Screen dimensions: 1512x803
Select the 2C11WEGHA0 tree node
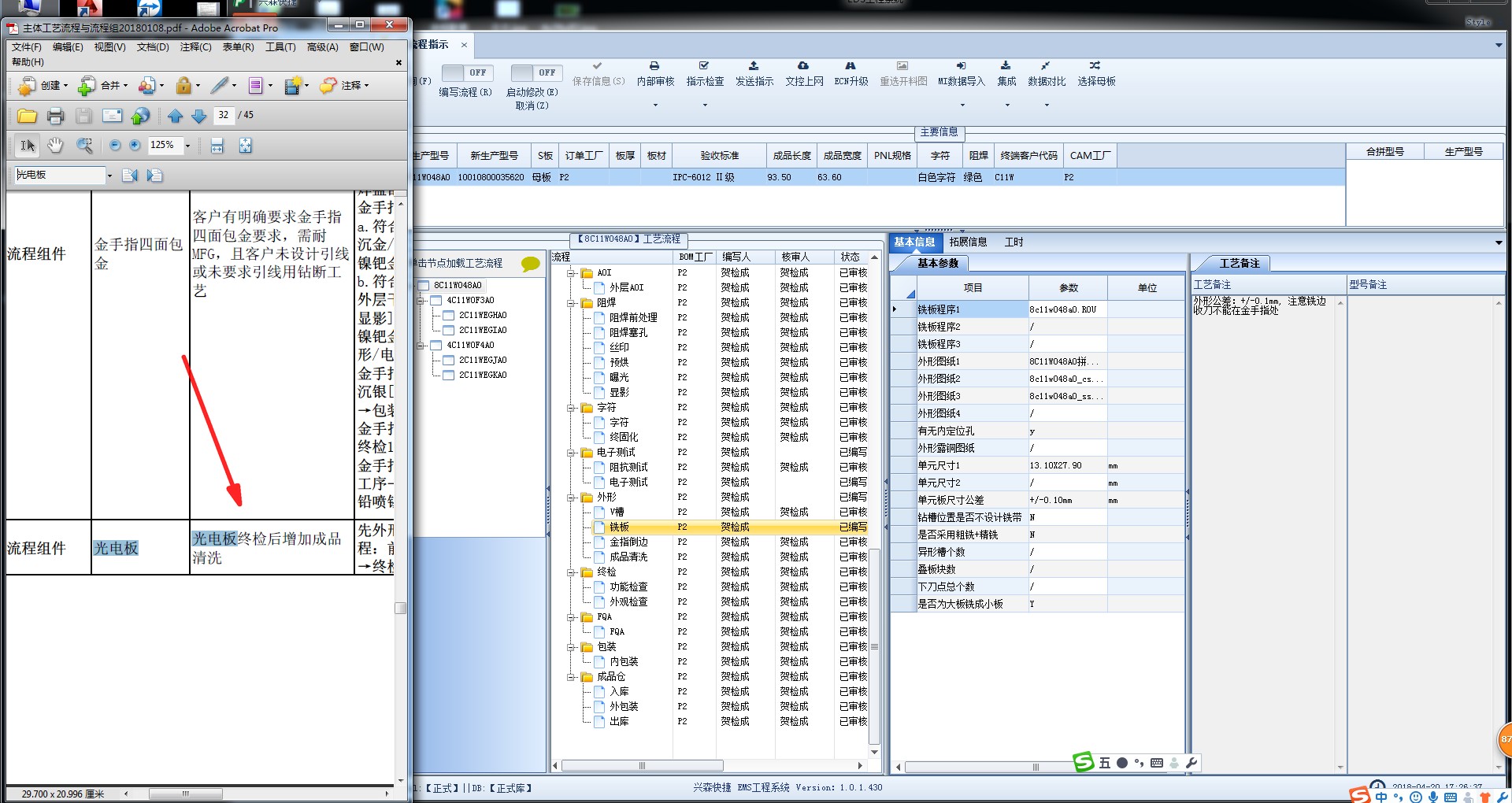[x=483, y=316]
